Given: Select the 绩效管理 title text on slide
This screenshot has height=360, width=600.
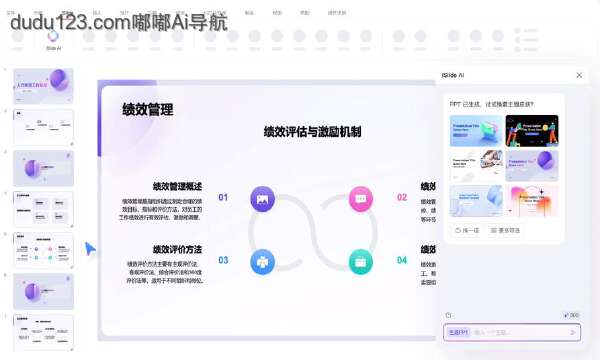Looking at the screenshot, I should 148,110.
